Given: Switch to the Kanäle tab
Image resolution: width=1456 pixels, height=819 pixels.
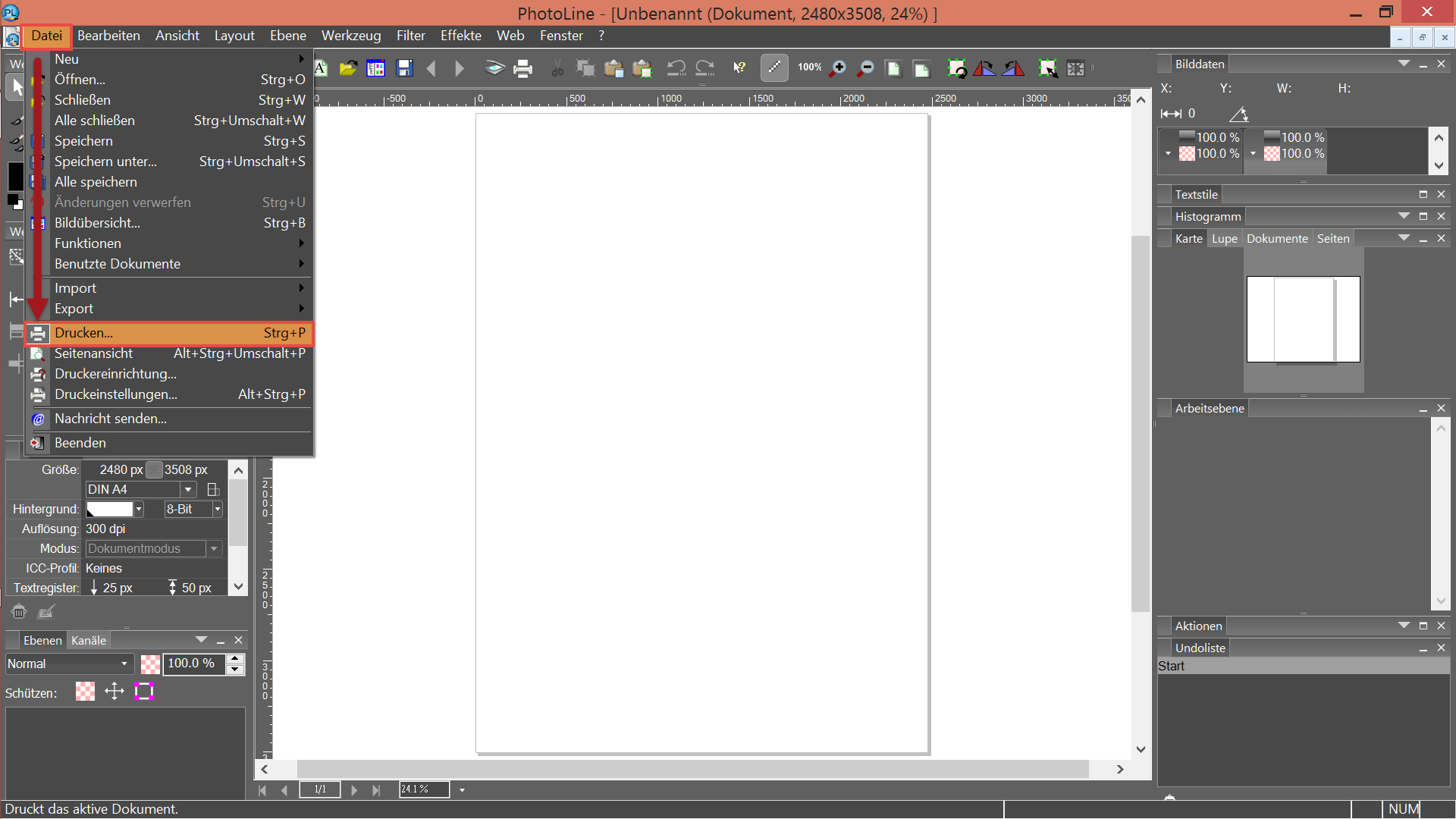Looking at the screenshot, I should [x=89, y=640].
